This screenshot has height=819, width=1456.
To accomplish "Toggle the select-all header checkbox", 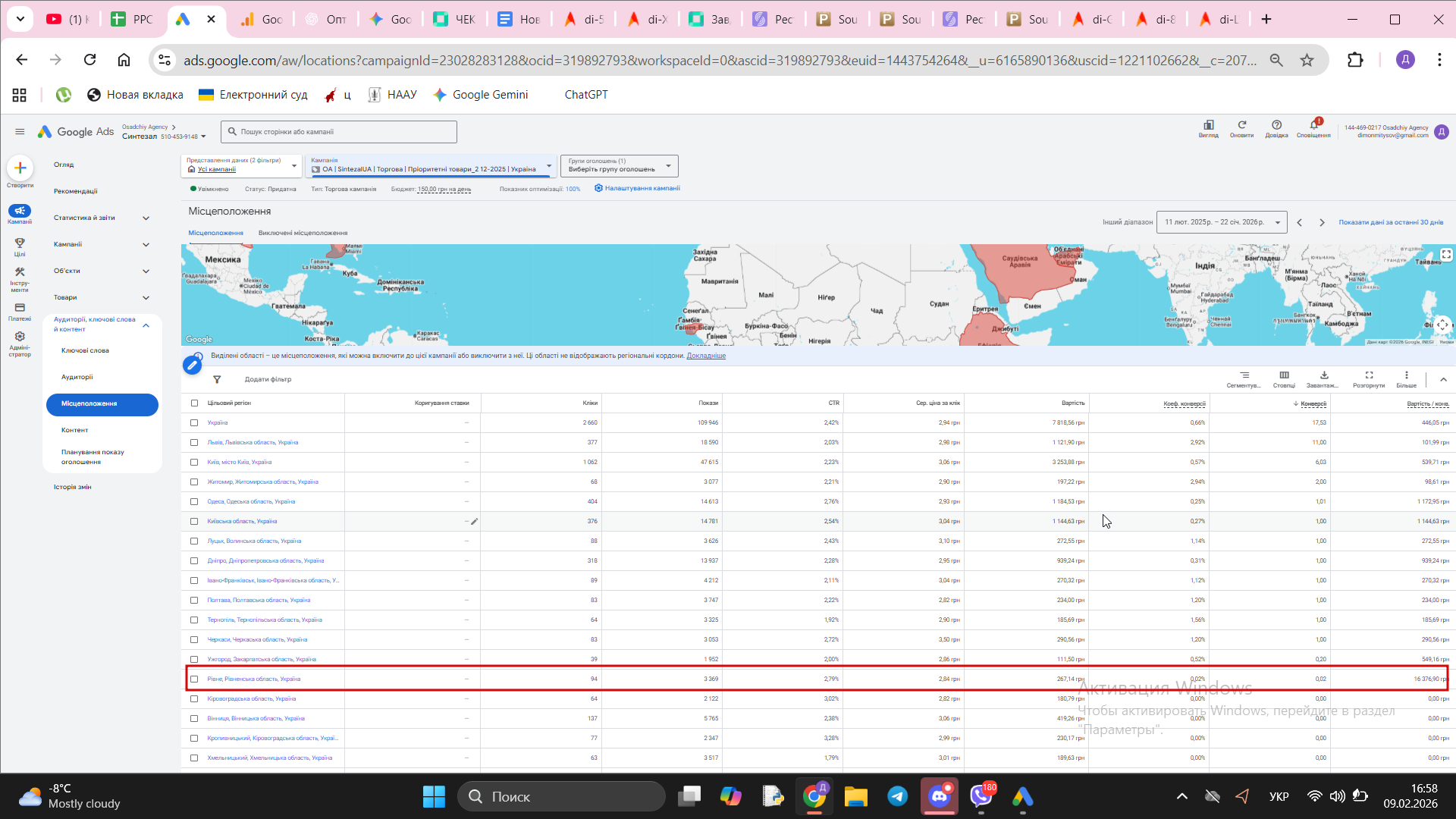I will coord(194,403).
